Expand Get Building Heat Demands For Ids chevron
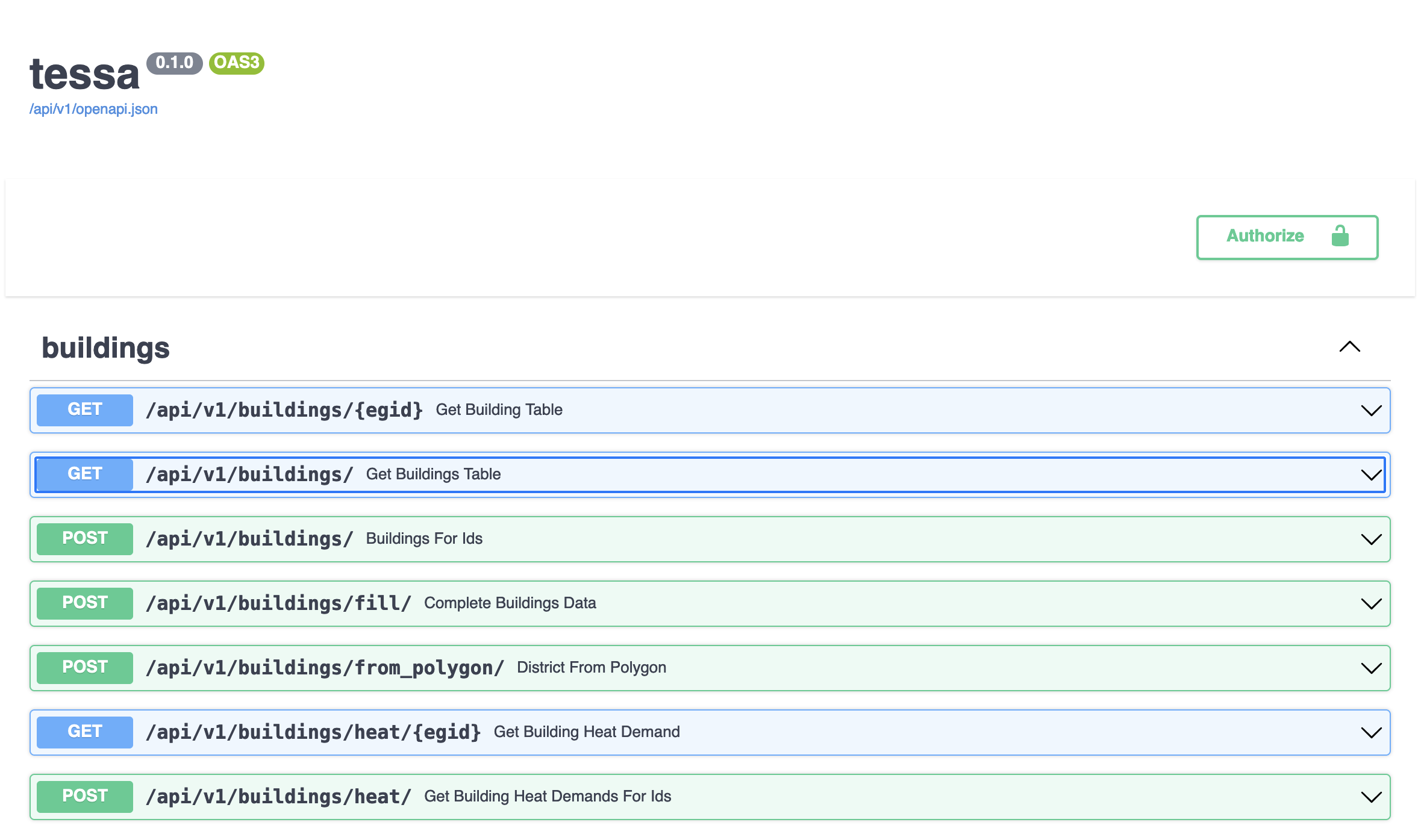 click(1371, 797)
